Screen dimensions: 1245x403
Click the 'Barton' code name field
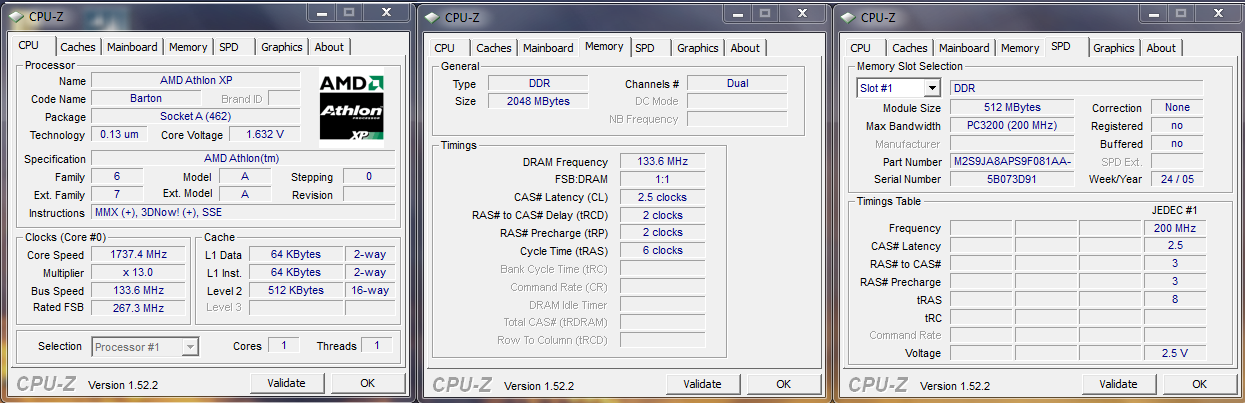[146, 99]
